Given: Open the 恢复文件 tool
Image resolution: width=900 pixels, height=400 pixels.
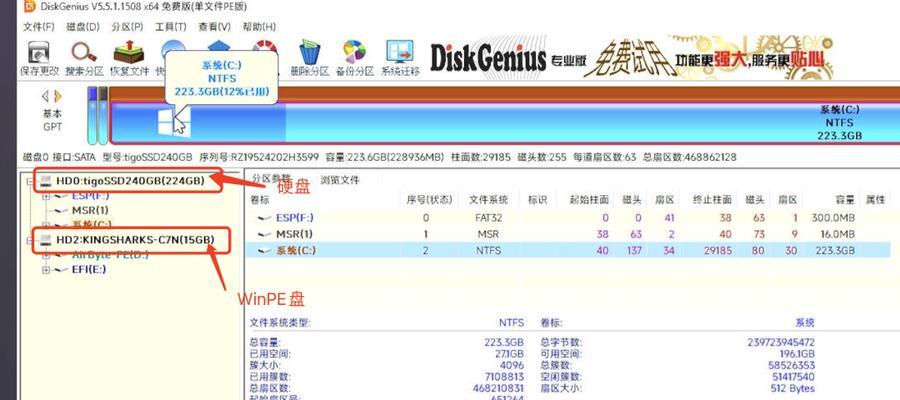Looking at the screenshot, I should pyautogui.click(x=129, y=59).
